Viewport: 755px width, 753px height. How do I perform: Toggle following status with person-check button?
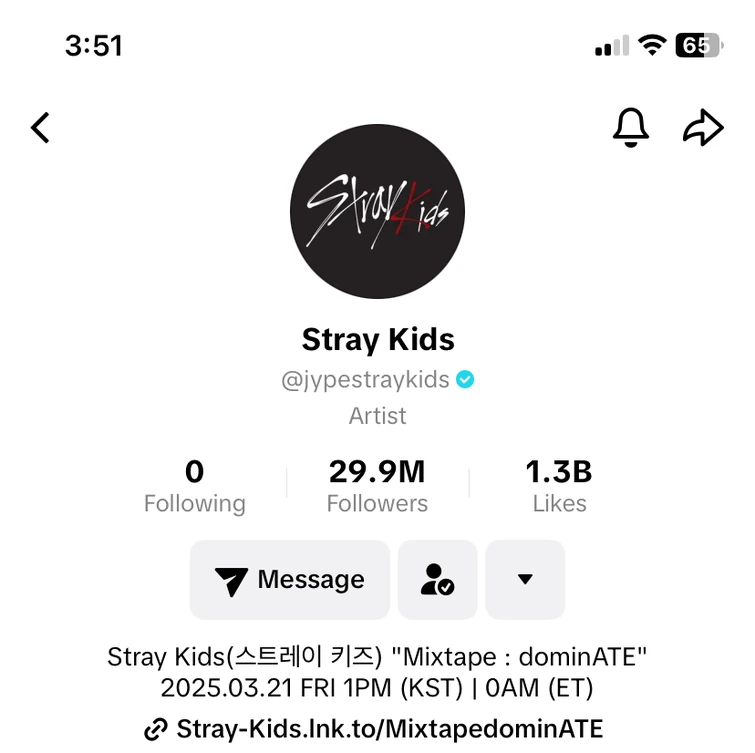(437, 580)
